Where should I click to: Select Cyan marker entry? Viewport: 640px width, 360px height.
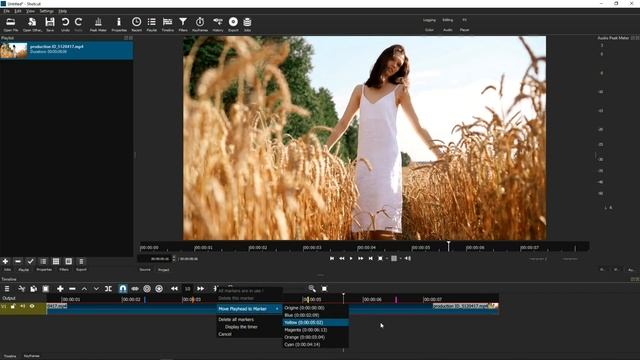316,344
